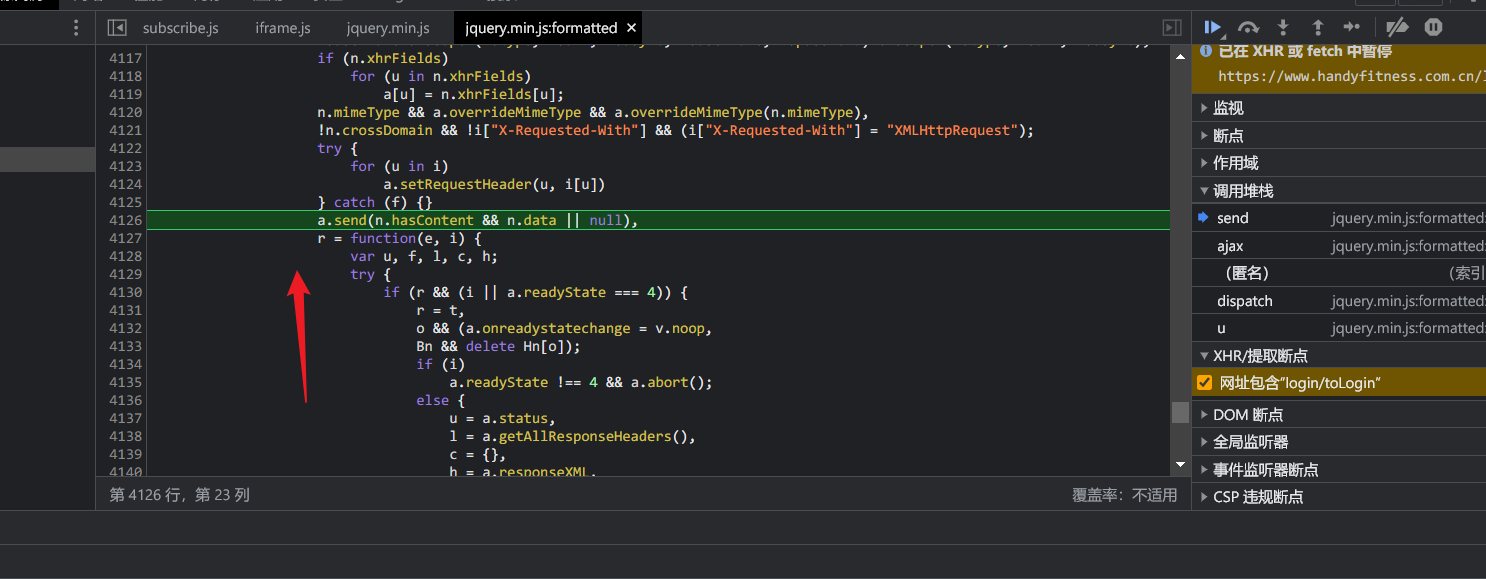Deactivate all breakpoints icon

click(1397, 27)
